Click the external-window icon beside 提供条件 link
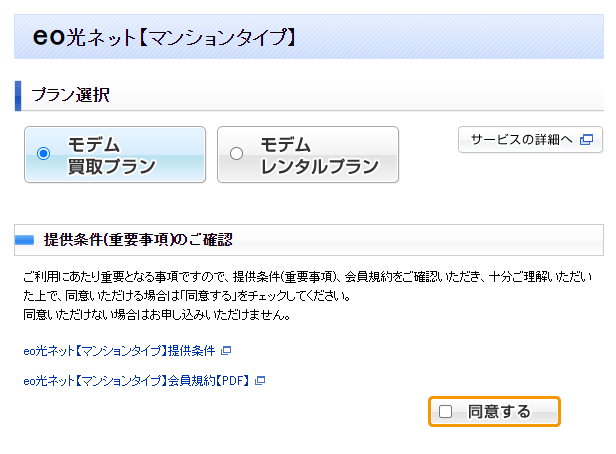This screenshot has width=616, height=454. (226, 350)
